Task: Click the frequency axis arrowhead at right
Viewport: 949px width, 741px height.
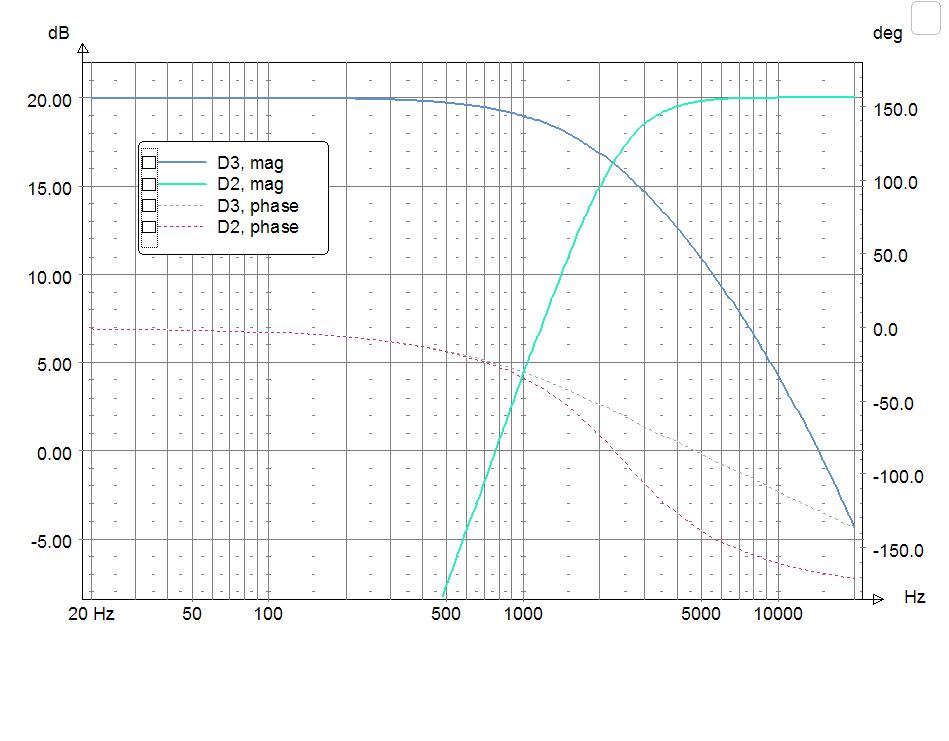Action: [x=879, y=599]
